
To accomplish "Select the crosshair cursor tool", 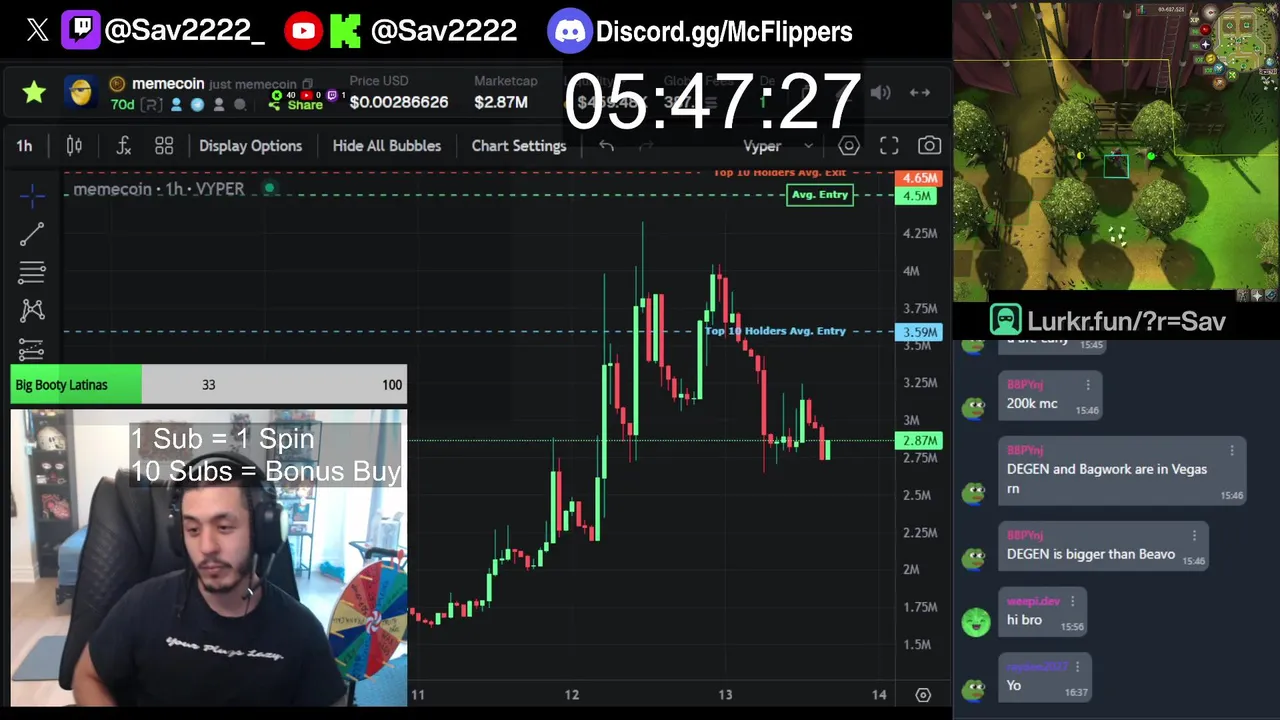I will (32, 195).
